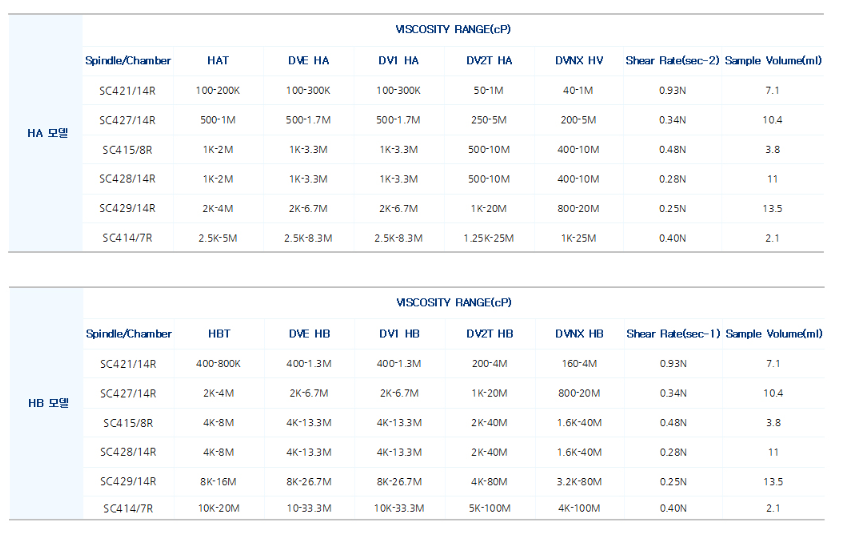Viewport: 843px width, 536px height.
Task: Click the 3.2K-80M cell
Action: click(579, 482)
